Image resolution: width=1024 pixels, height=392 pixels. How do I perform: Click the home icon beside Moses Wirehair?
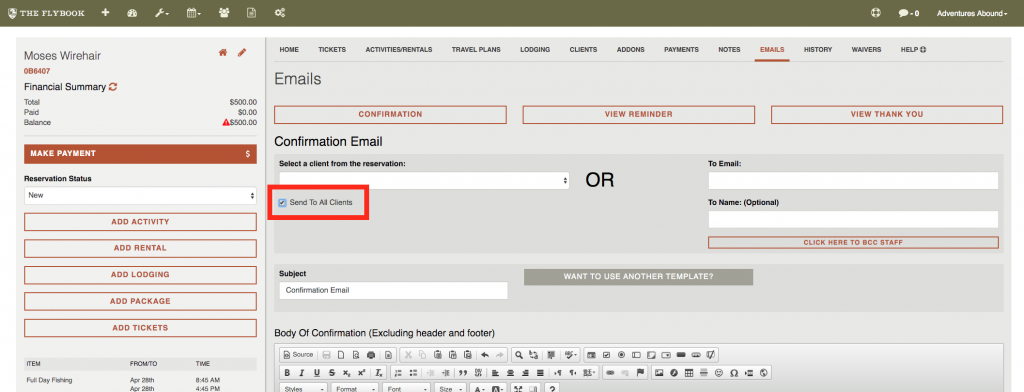[x=223, y=52]
